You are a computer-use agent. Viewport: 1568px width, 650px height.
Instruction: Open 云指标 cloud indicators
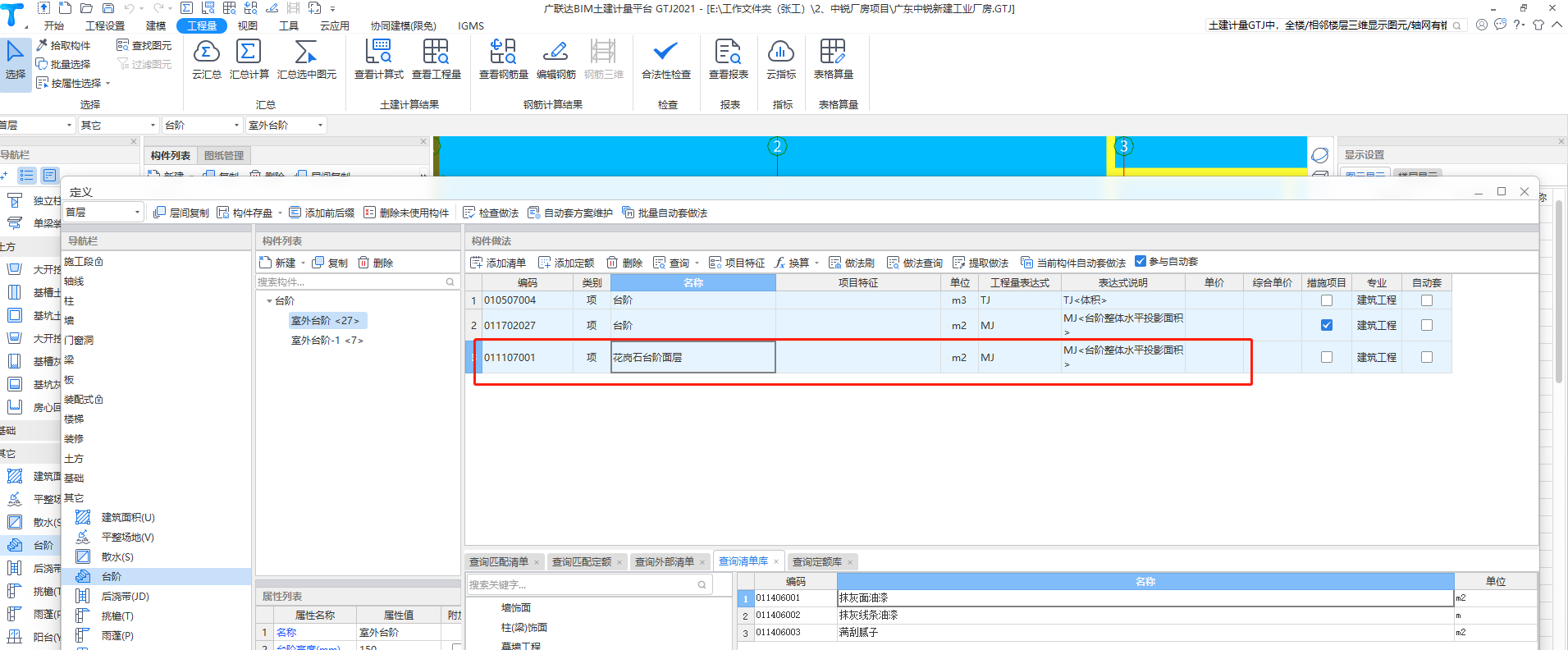point(780,59)
